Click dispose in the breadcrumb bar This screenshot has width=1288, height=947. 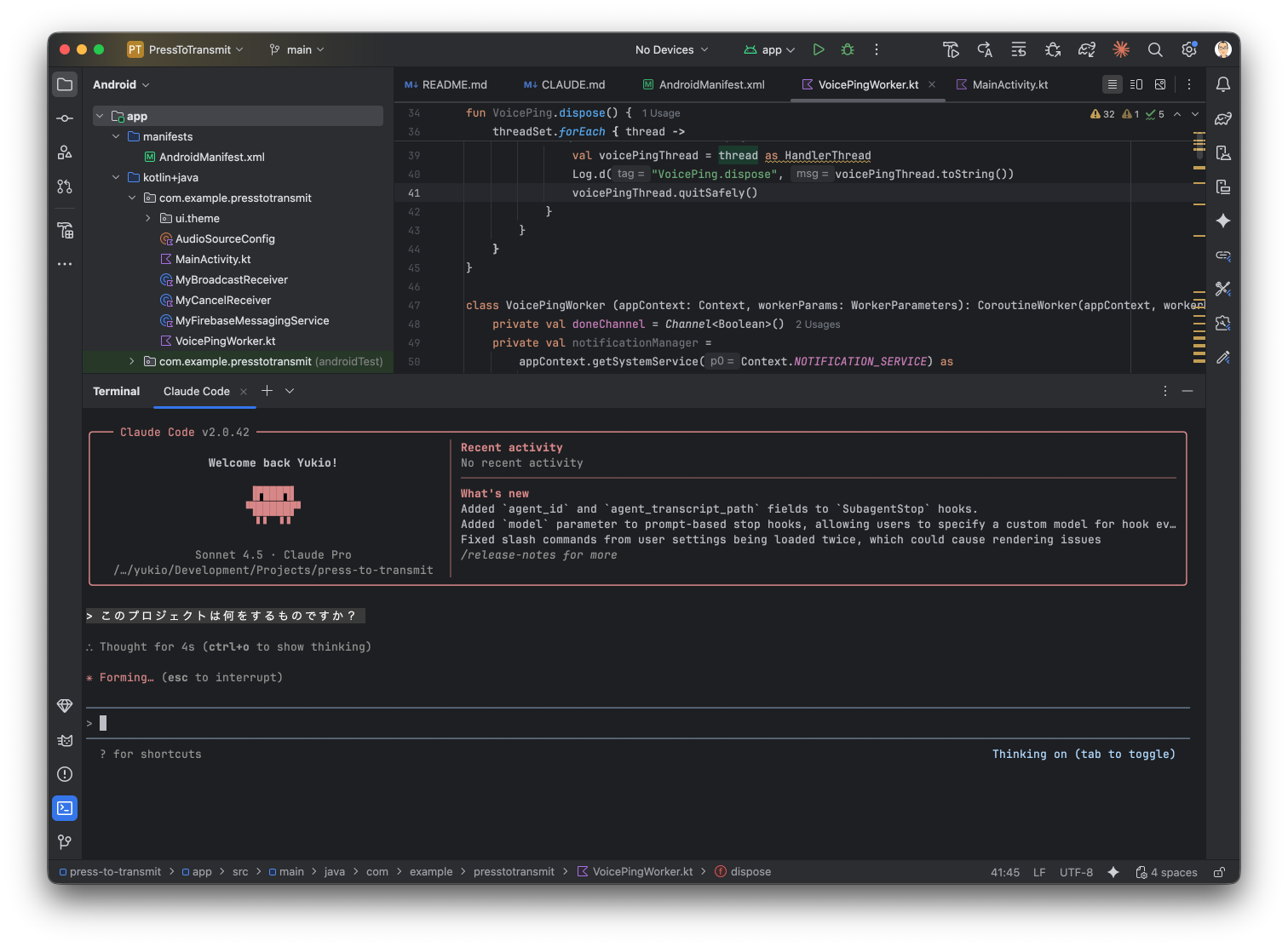750,871
